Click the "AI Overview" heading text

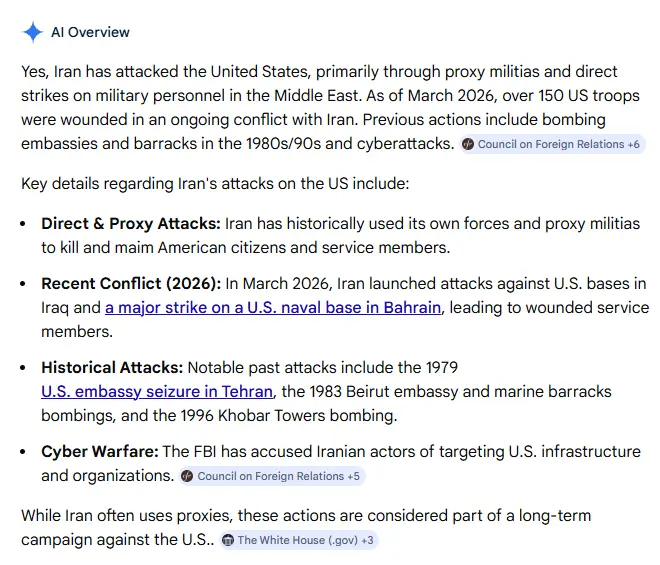click(90, 32)
